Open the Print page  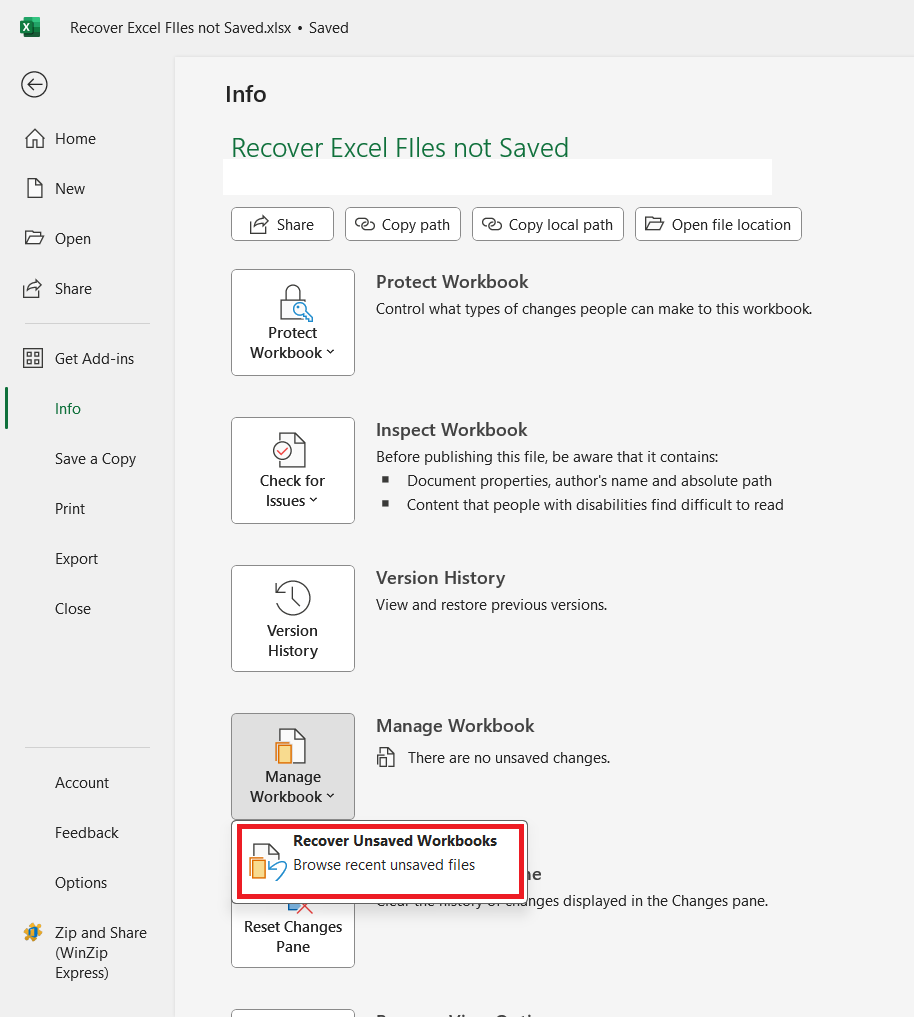click(x=69, y=508)
